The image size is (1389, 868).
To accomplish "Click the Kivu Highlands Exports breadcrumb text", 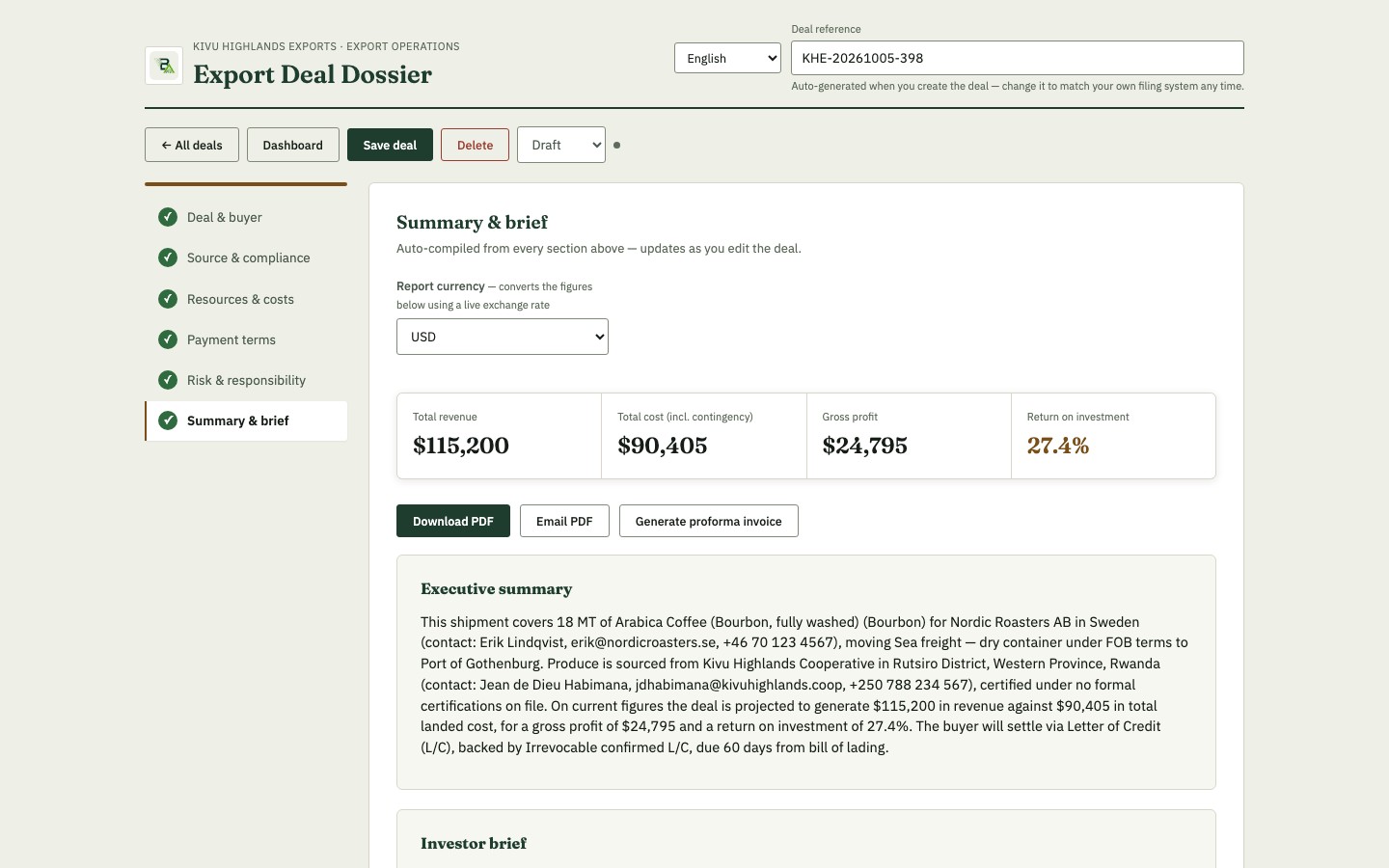I will tap(326, 46).
